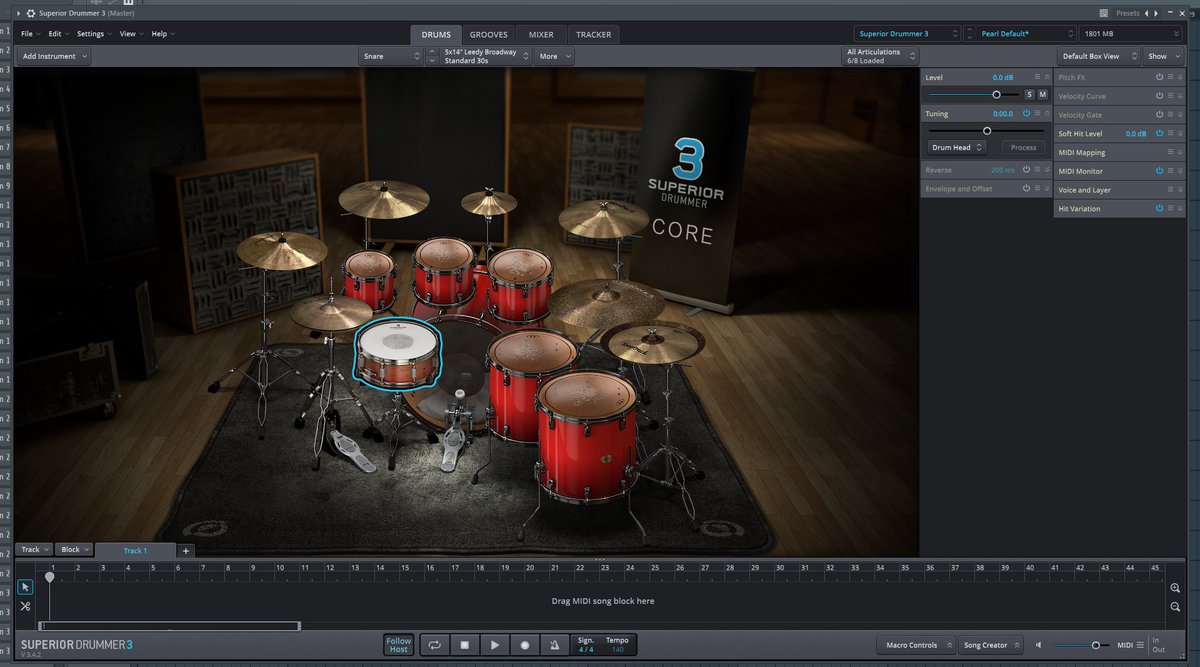Screen dimensions: 1200x667
Task: Open the Envelope and Offset menu icon
Action: 1038,188
